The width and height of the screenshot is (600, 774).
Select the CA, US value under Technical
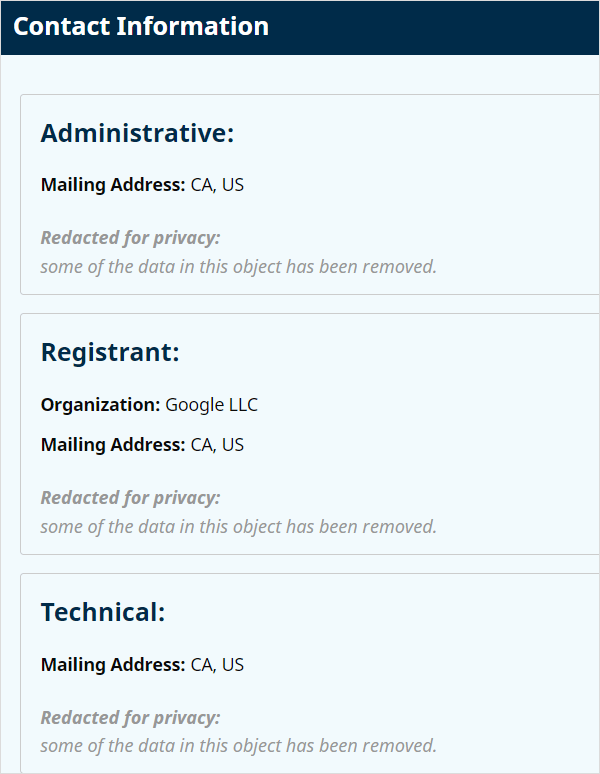click(x=217, y=665)
